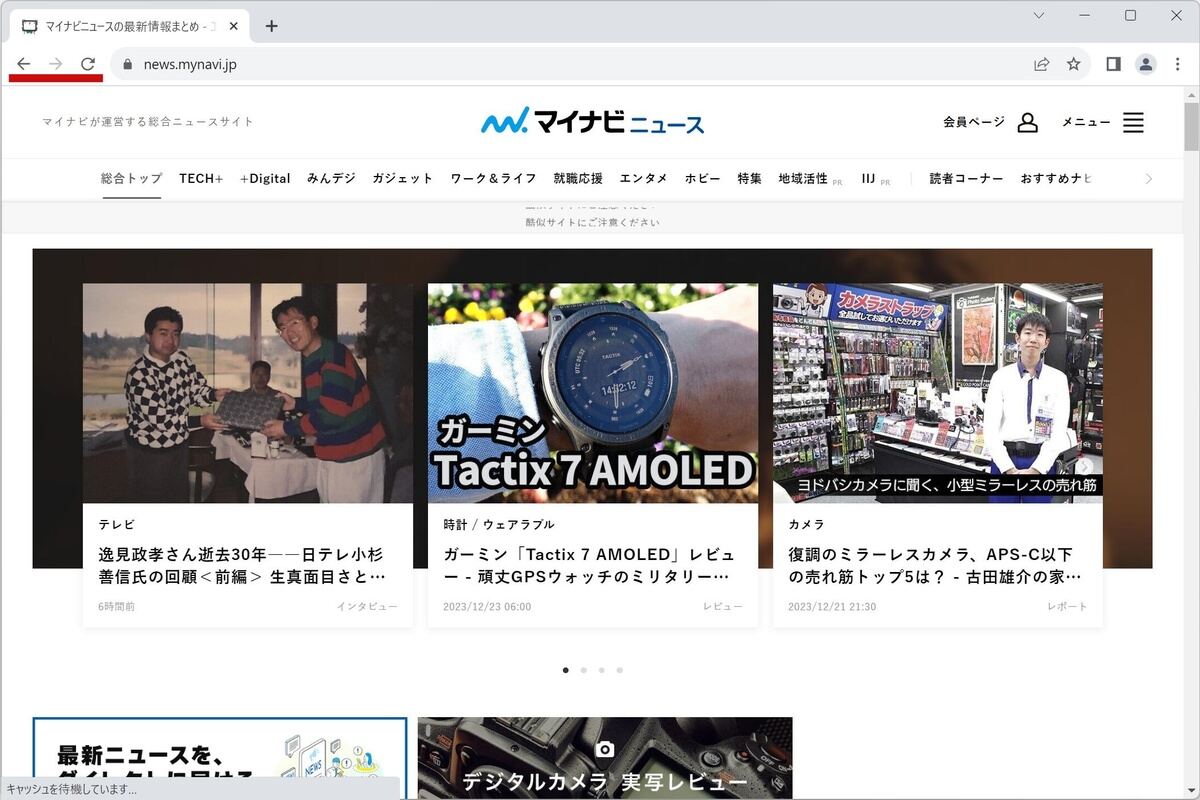The image size is (1200, 800).
Task: Go back to the previous page
Action: coord(24,64)
